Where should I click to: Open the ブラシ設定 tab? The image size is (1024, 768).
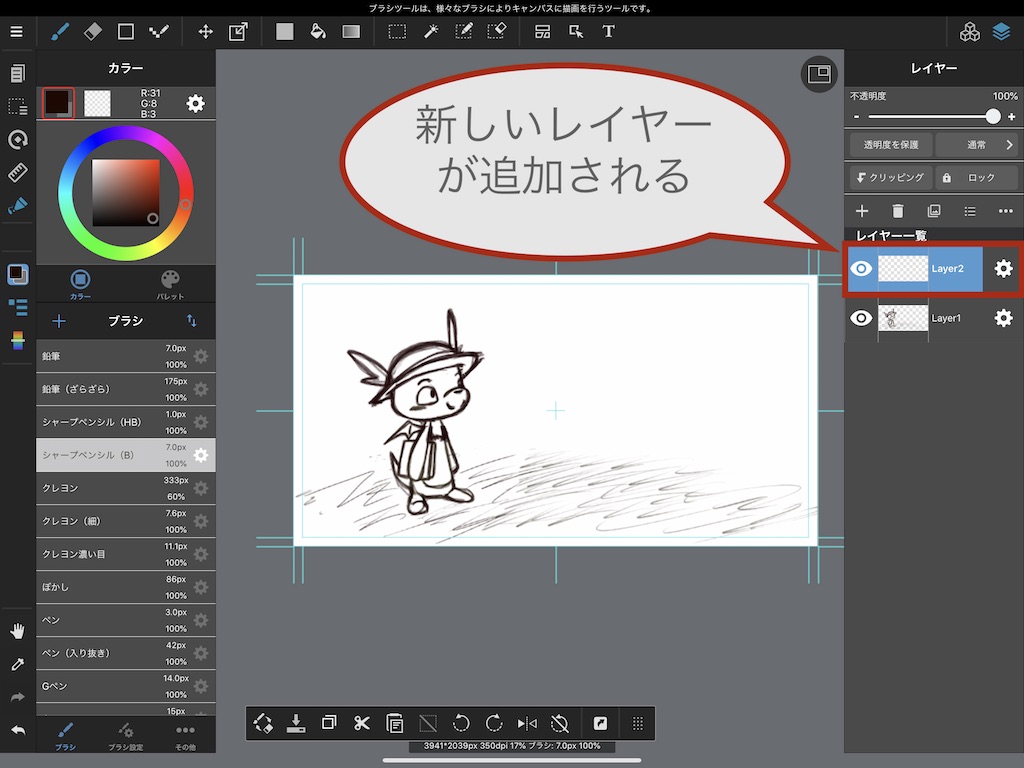coord(125,735)
